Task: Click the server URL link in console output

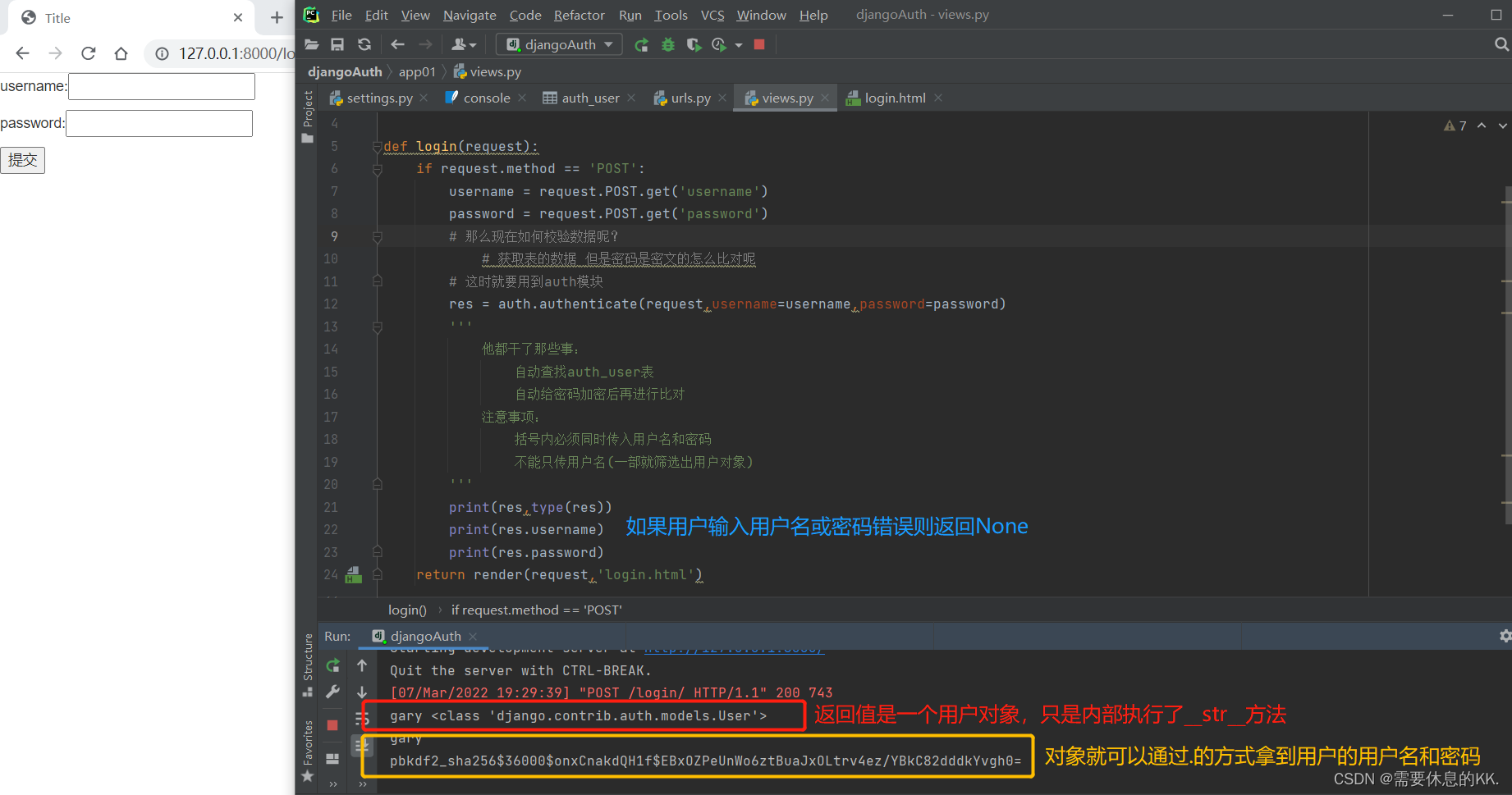Action: [733, 650]
